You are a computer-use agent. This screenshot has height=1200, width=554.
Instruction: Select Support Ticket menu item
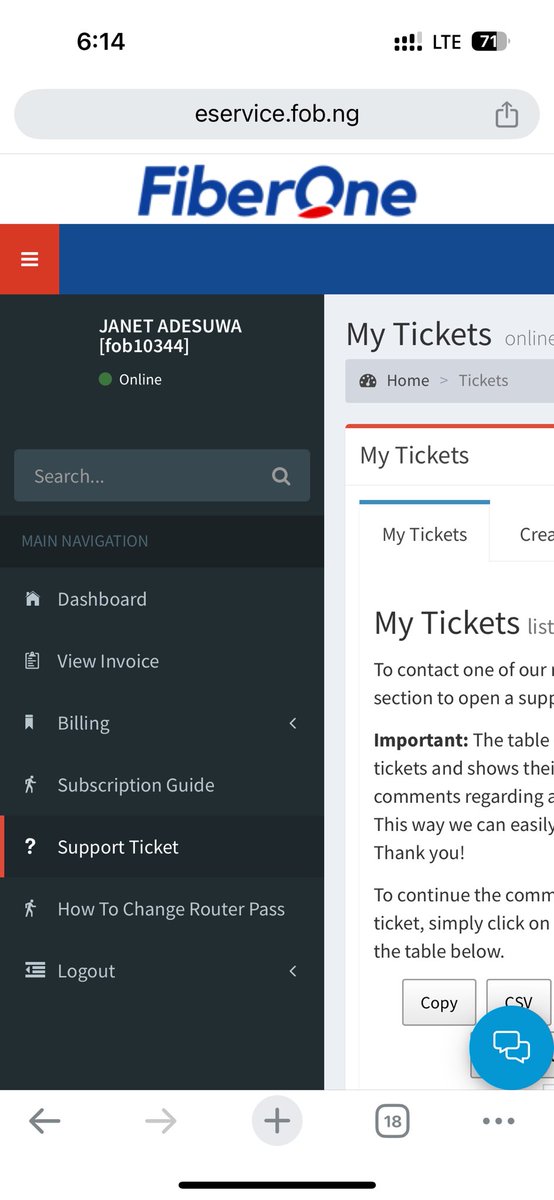(162, 847)
